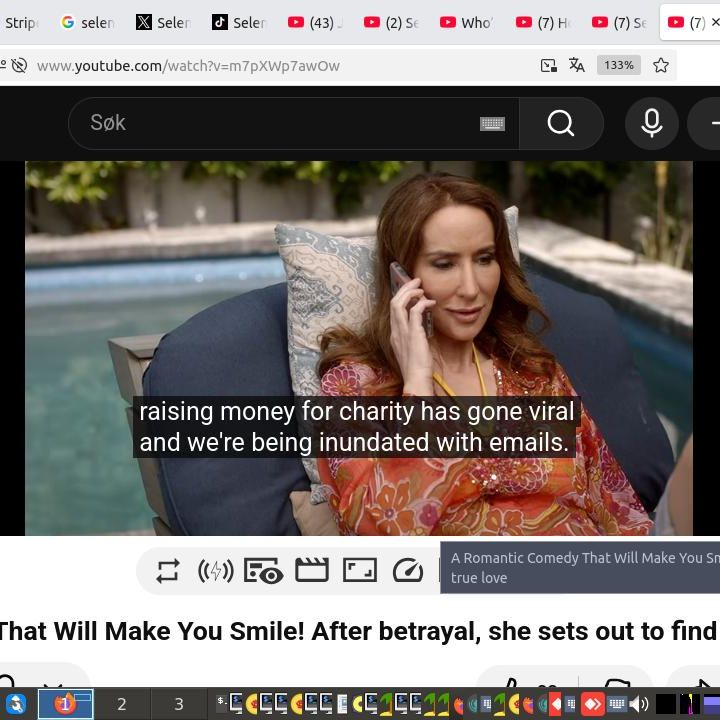Switch to the Strip tab
Screen dimensions: 720x720
click(22, 22)
